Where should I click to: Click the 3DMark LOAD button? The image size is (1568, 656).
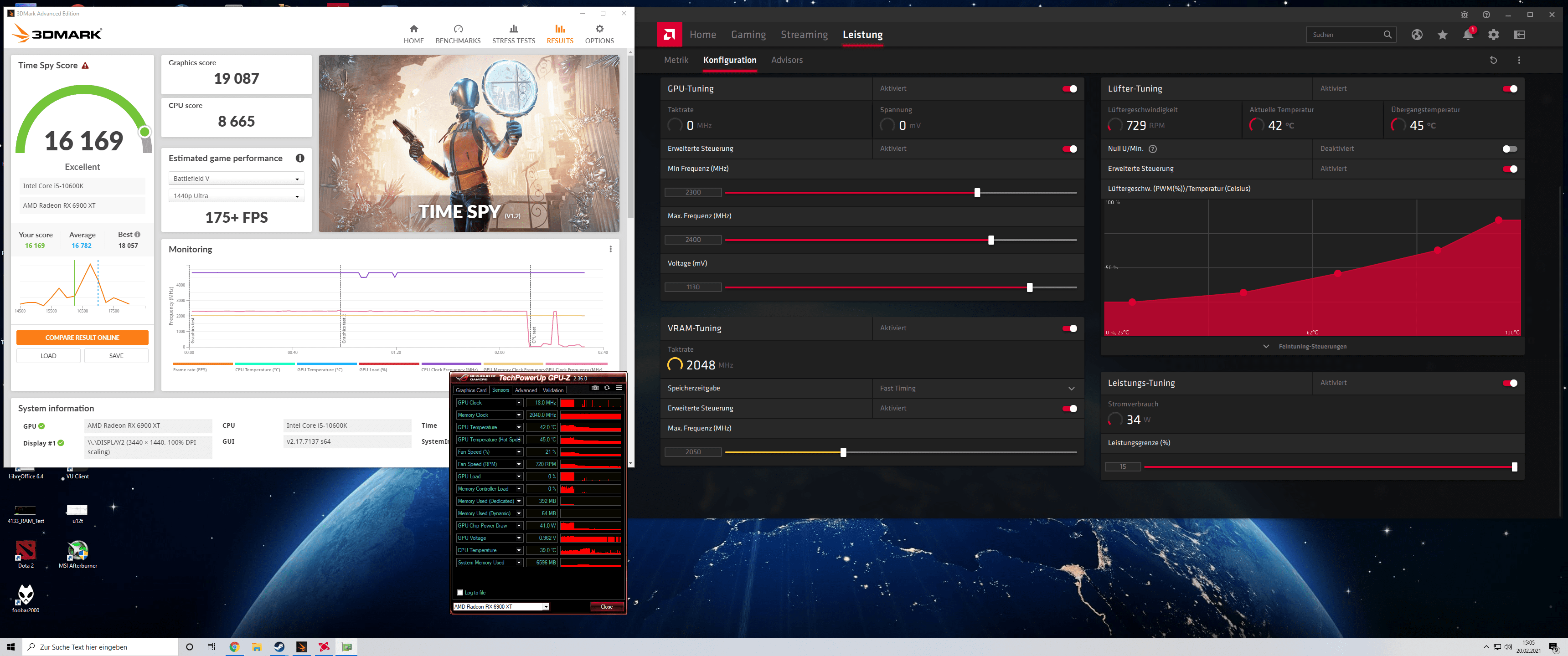[48, 356]
